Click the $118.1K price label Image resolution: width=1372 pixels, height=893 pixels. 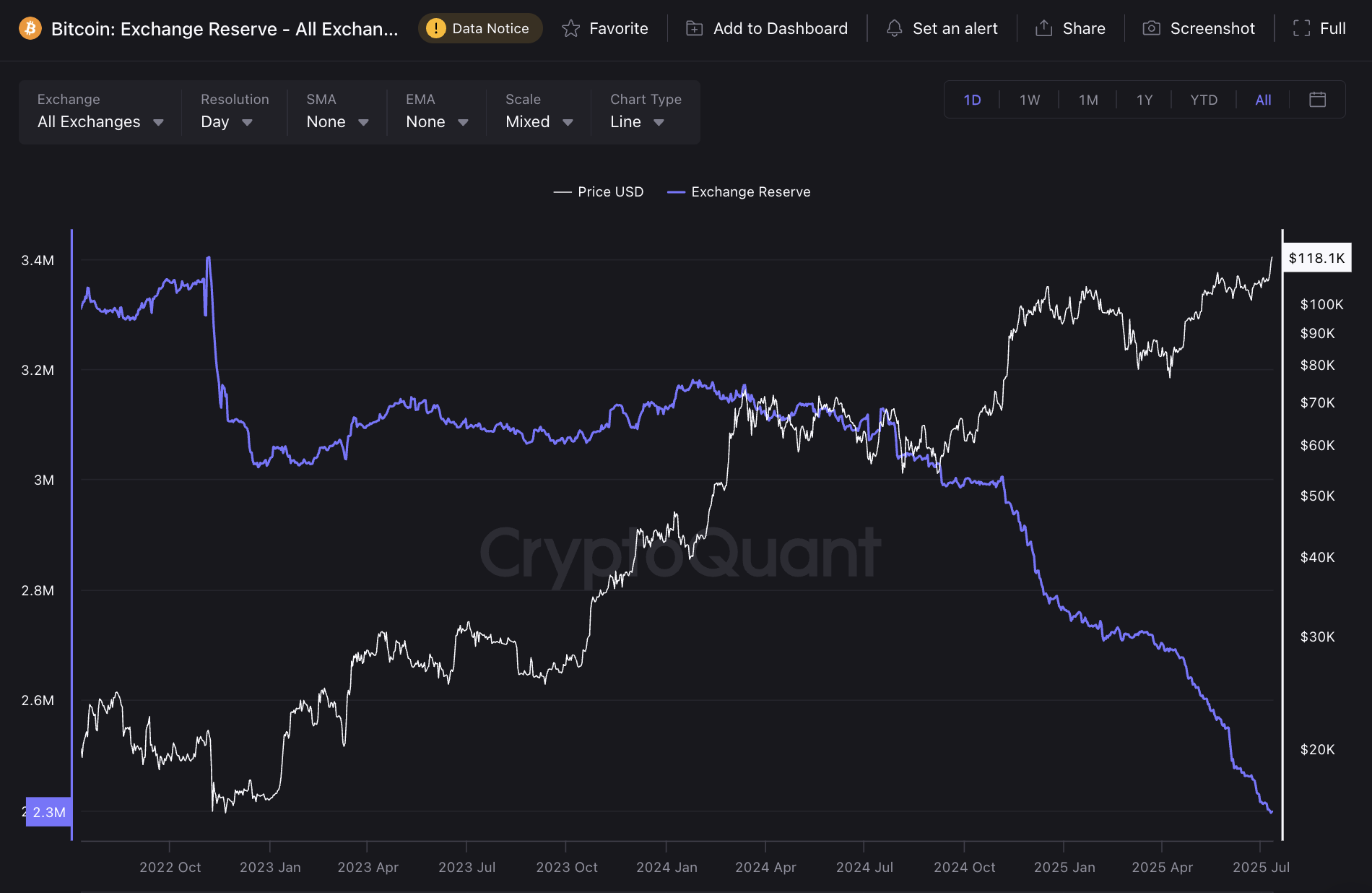[1316, 257]
